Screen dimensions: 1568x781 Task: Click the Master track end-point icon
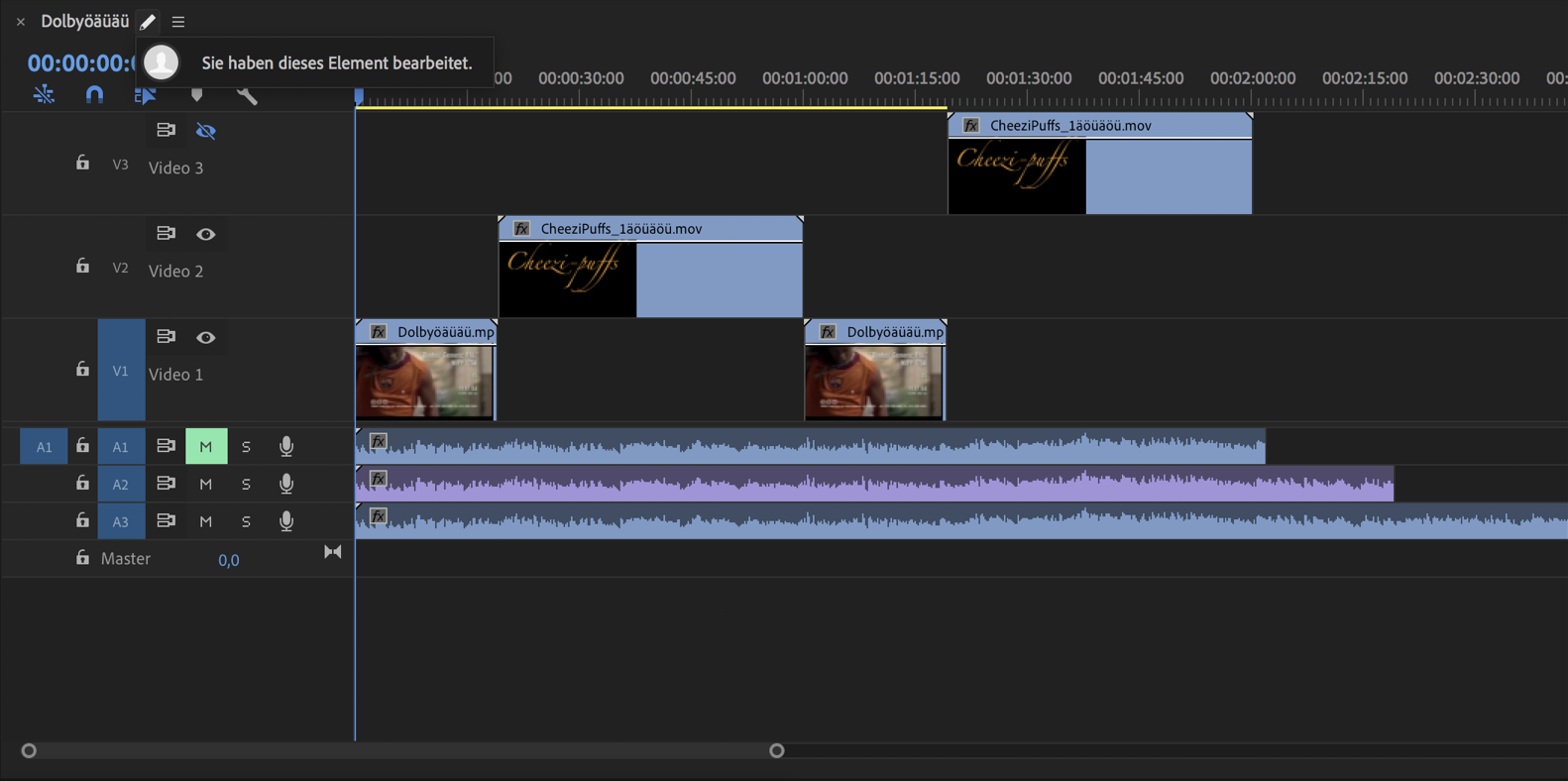[x=333, y=552]
